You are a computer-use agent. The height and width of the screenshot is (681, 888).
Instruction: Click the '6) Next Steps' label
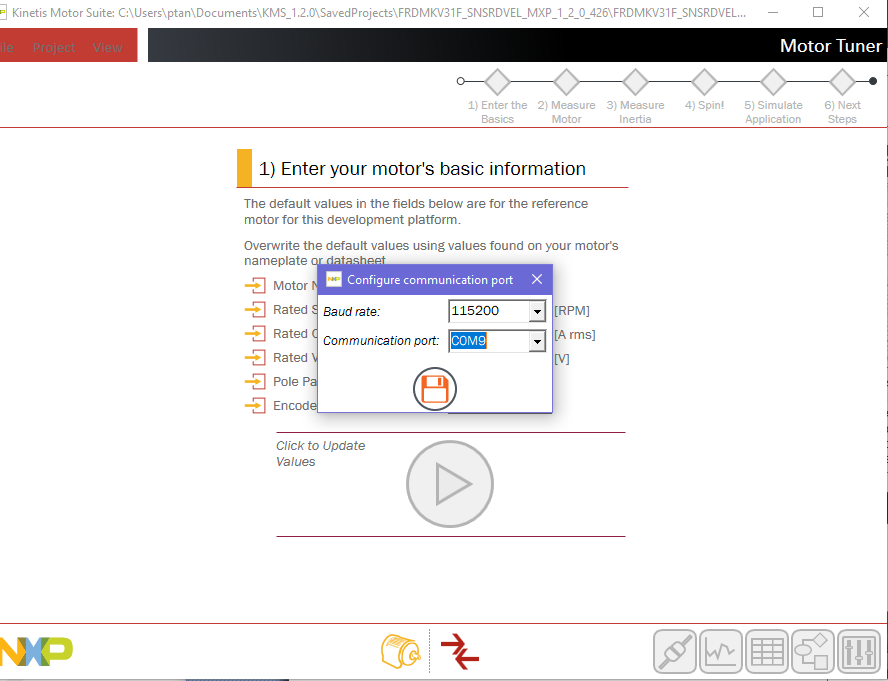click(x=842, y=112)
